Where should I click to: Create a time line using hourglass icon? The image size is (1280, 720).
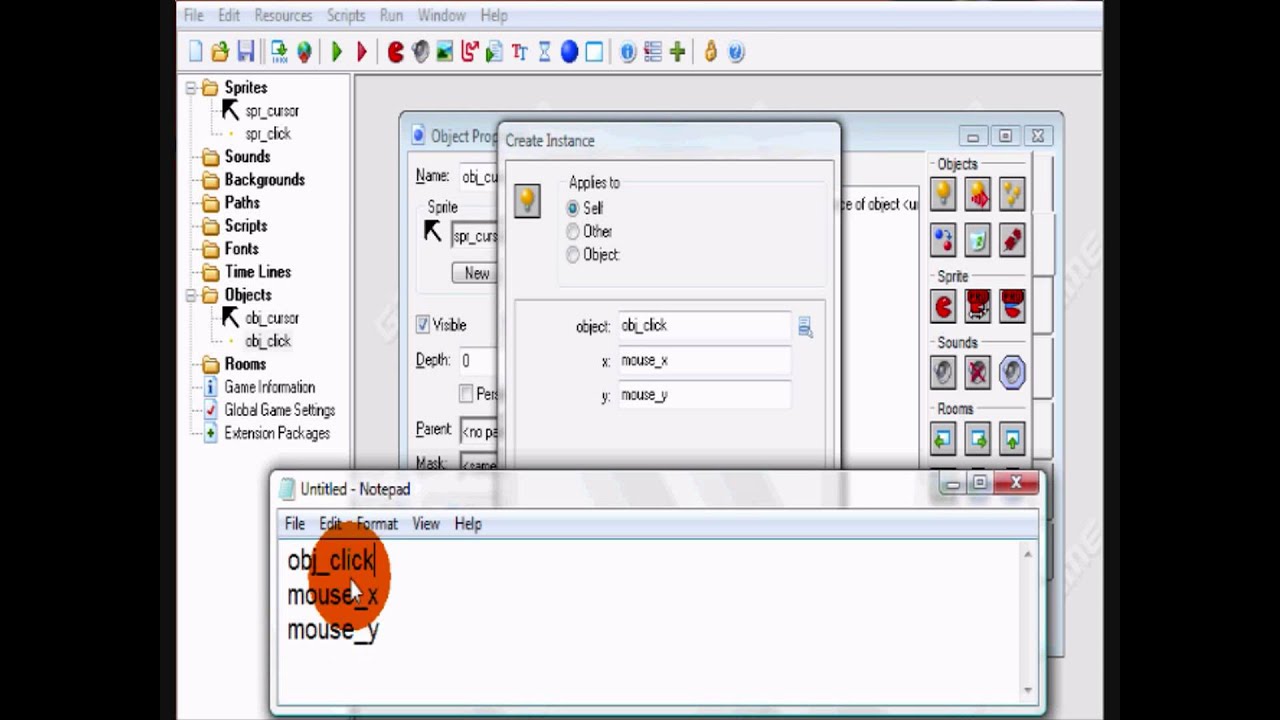tap(544, 52)
